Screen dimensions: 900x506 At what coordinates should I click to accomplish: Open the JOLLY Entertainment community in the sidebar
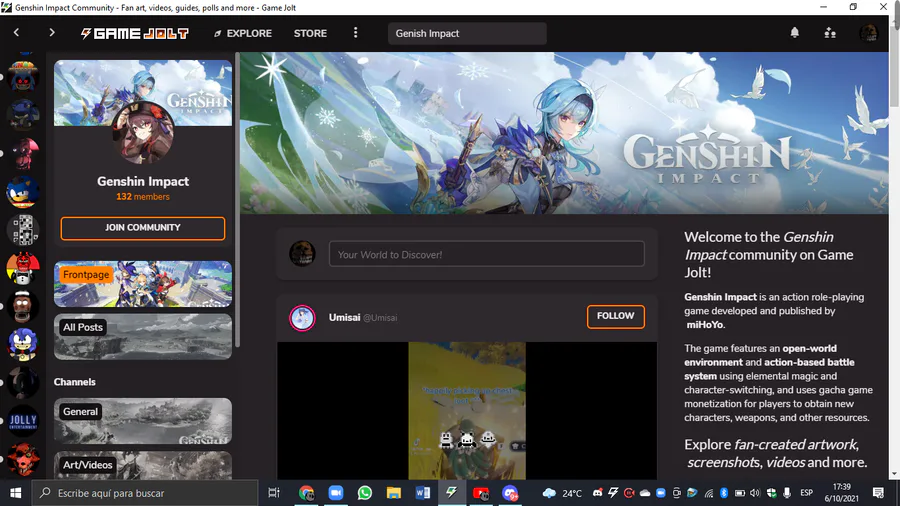coord(23,421)
